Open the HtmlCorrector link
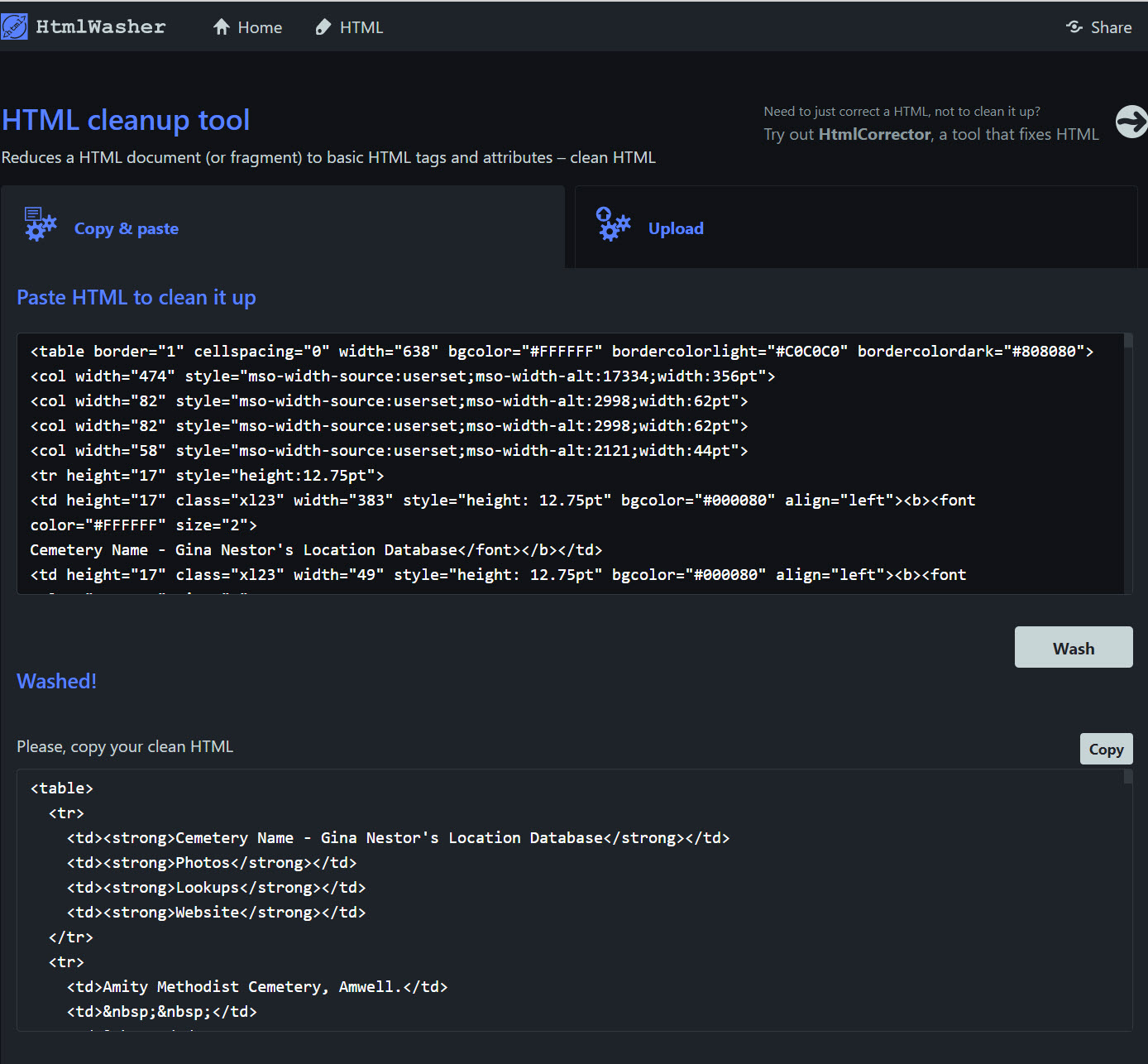 coord(874,134)
